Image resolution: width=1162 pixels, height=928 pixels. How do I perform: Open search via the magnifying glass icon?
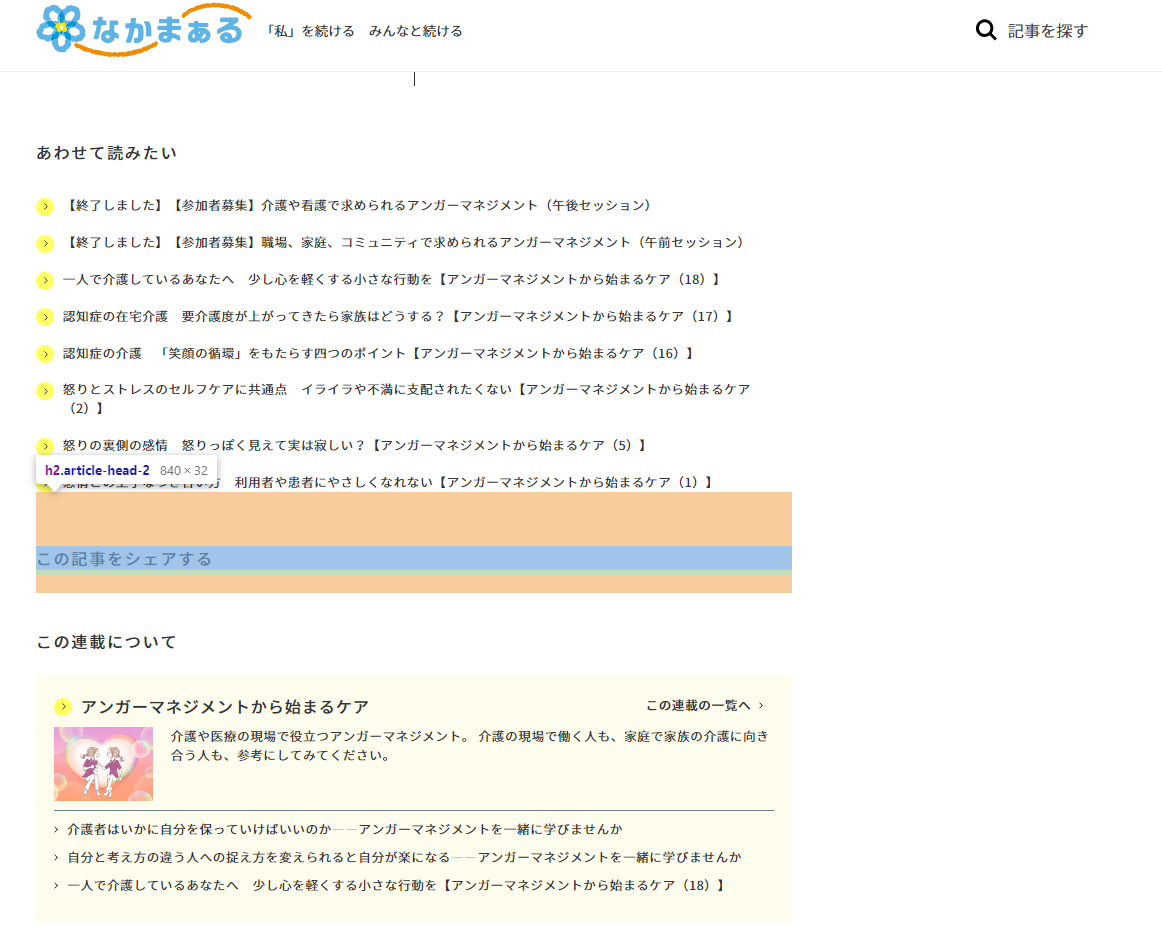pyautogui.click(x=985, y=31)
